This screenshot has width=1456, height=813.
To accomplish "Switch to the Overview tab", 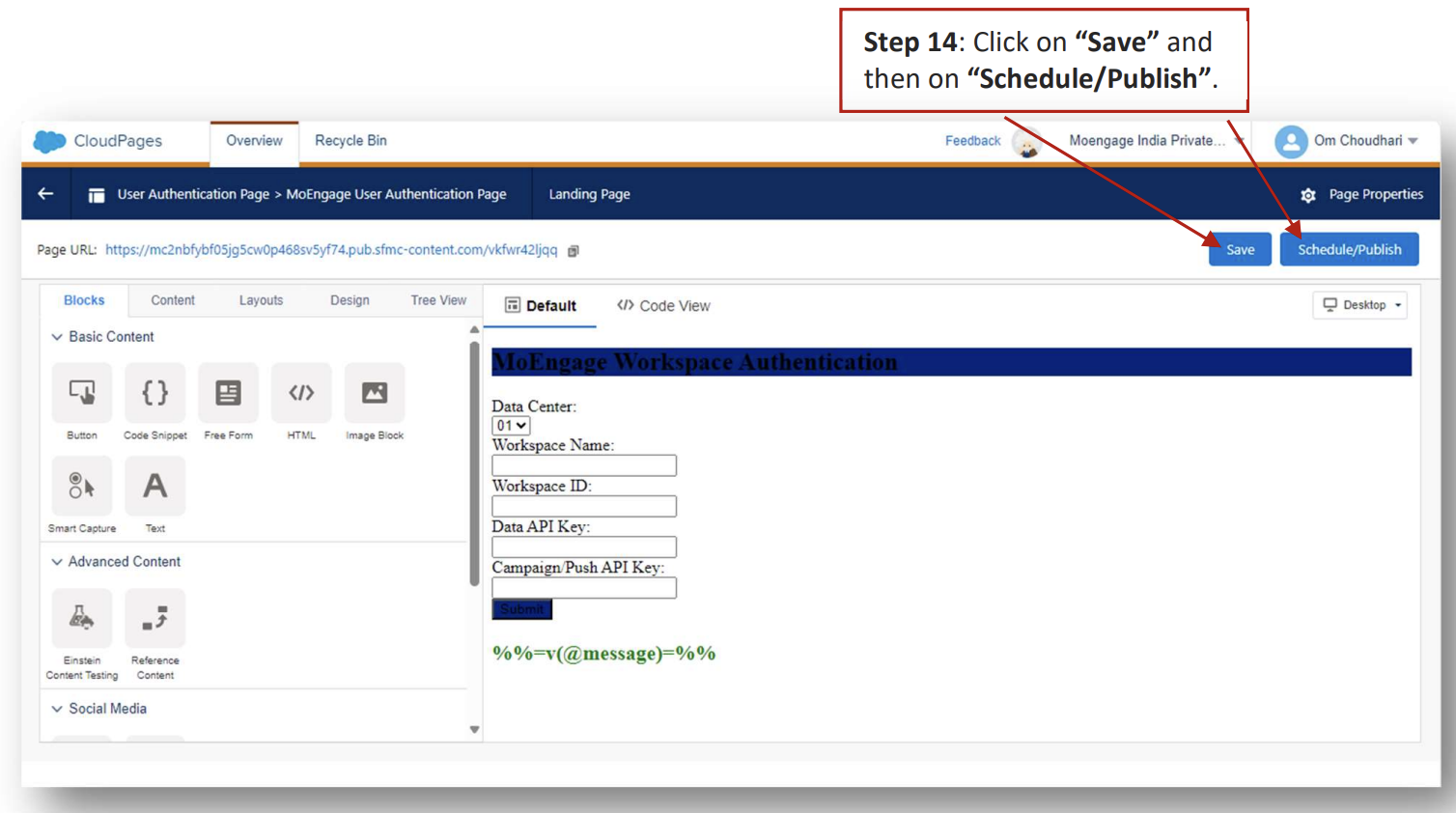I will tap(254, 141).
